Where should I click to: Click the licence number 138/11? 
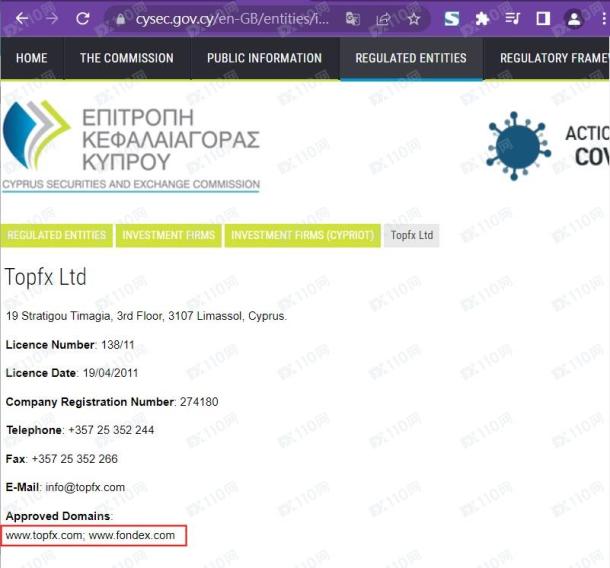[117, 345]
